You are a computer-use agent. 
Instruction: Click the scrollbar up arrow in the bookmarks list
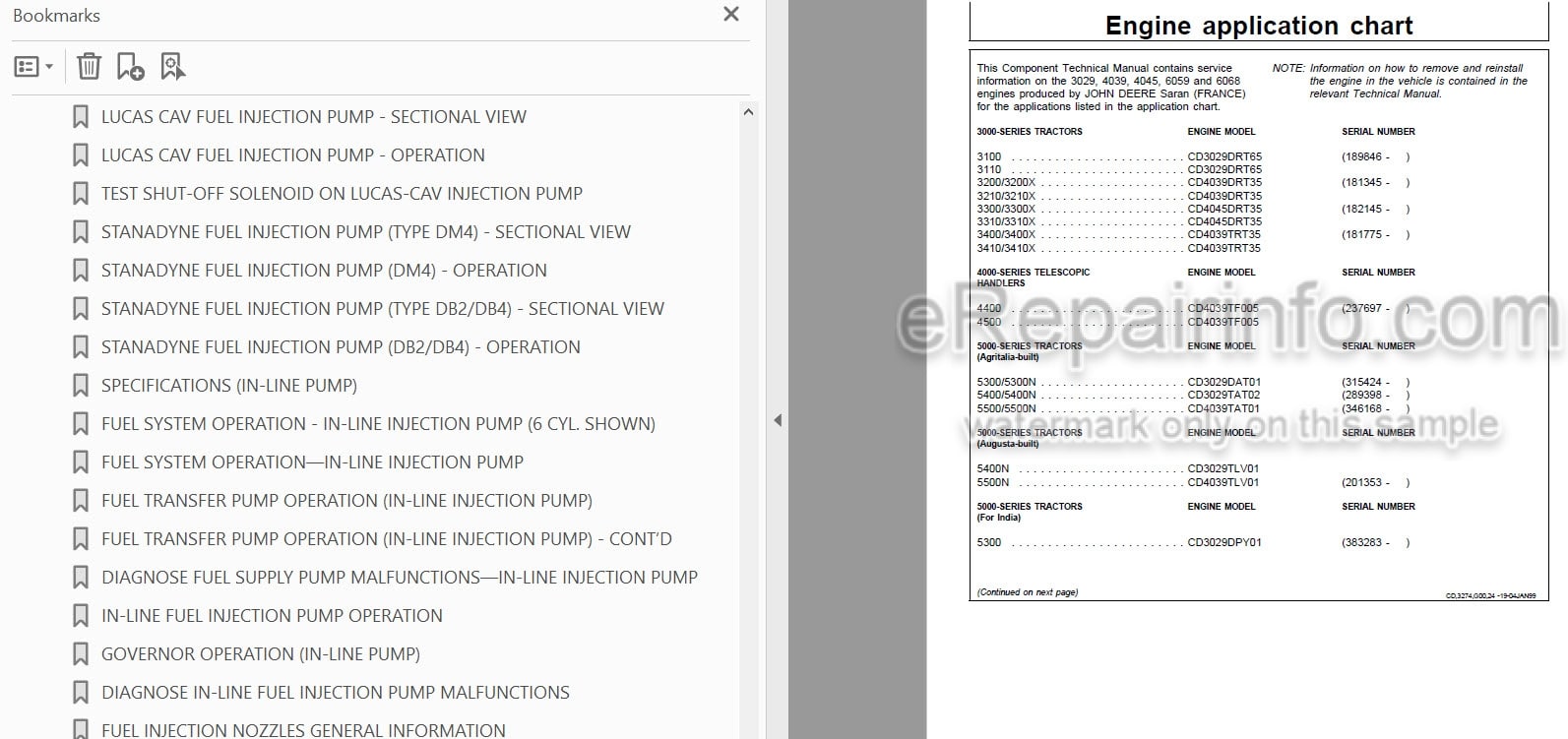(x=748, y=112)
